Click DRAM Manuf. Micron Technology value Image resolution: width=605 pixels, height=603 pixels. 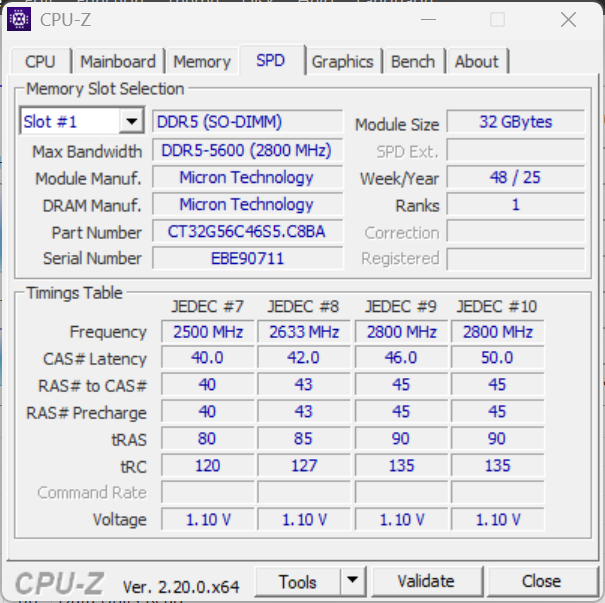tap(247, 204)
